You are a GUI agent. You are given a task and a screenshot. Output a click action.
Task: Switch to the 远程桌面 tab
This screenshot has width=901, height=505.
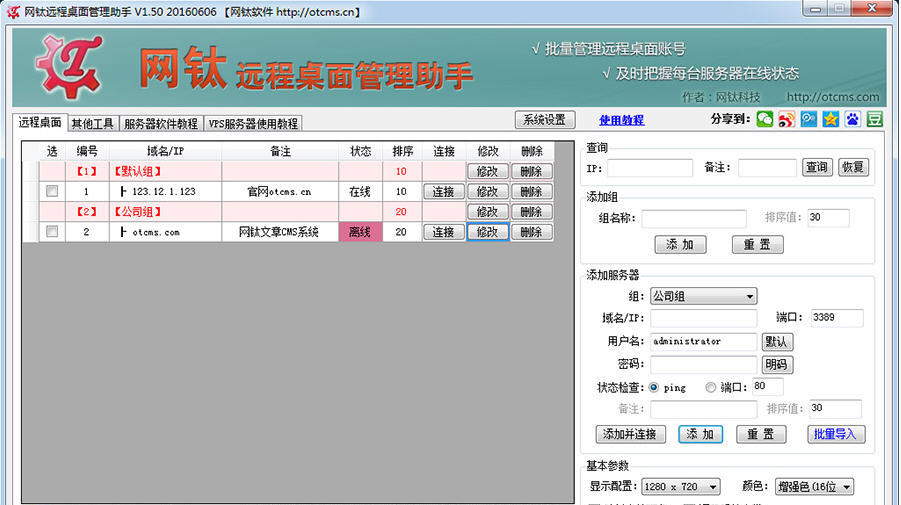point(40,122)
